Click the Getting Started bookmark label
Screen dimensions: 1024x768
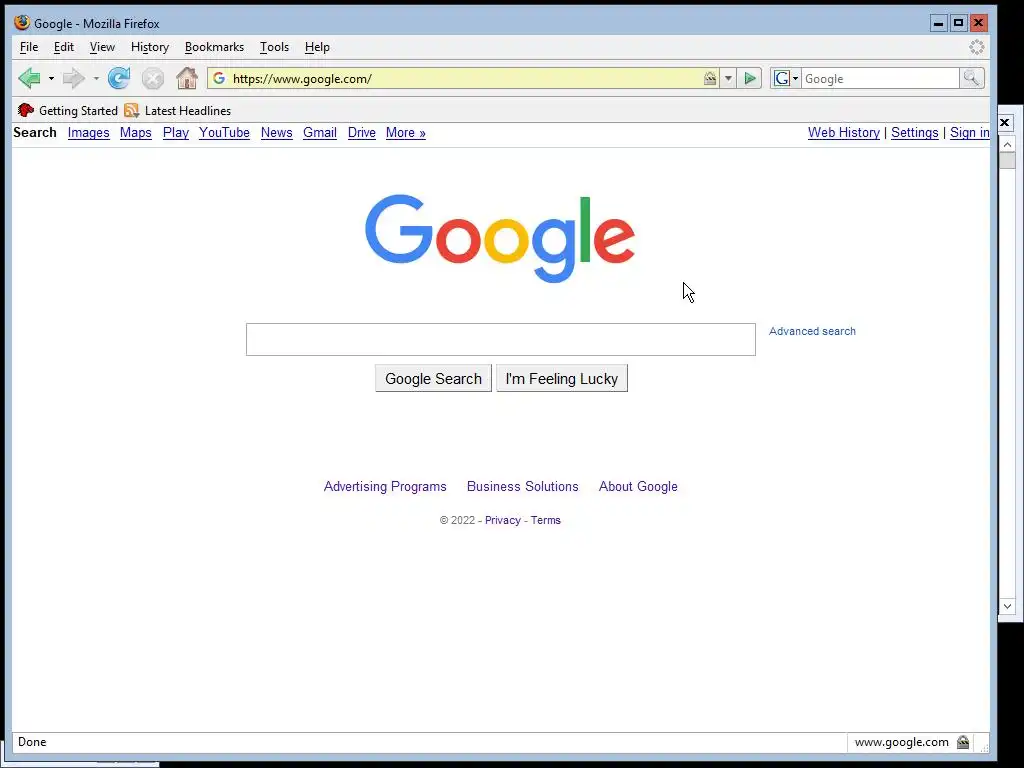tap(78, 110)
